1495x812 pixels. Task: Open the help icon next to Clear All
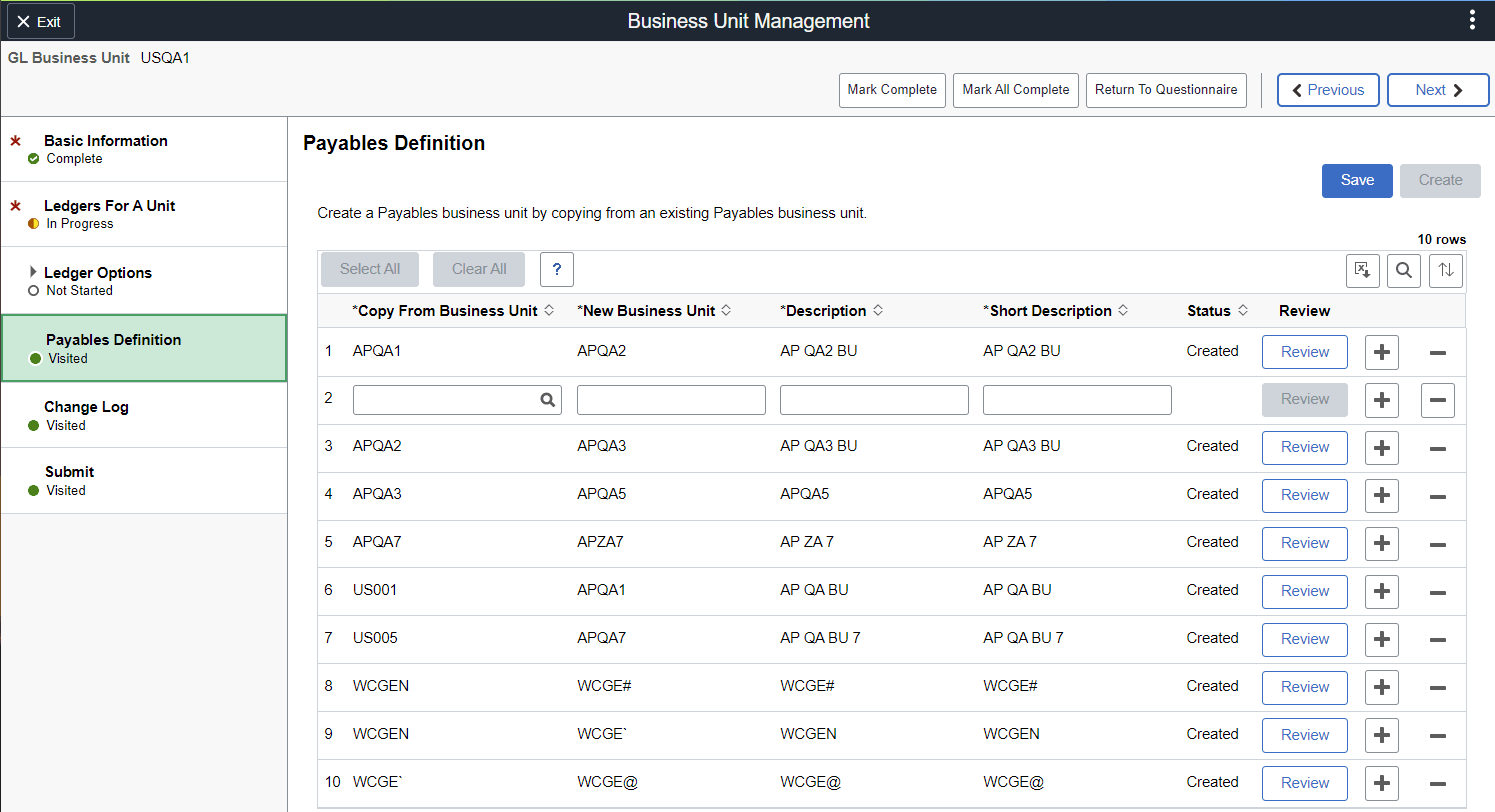tap(556, 269)
